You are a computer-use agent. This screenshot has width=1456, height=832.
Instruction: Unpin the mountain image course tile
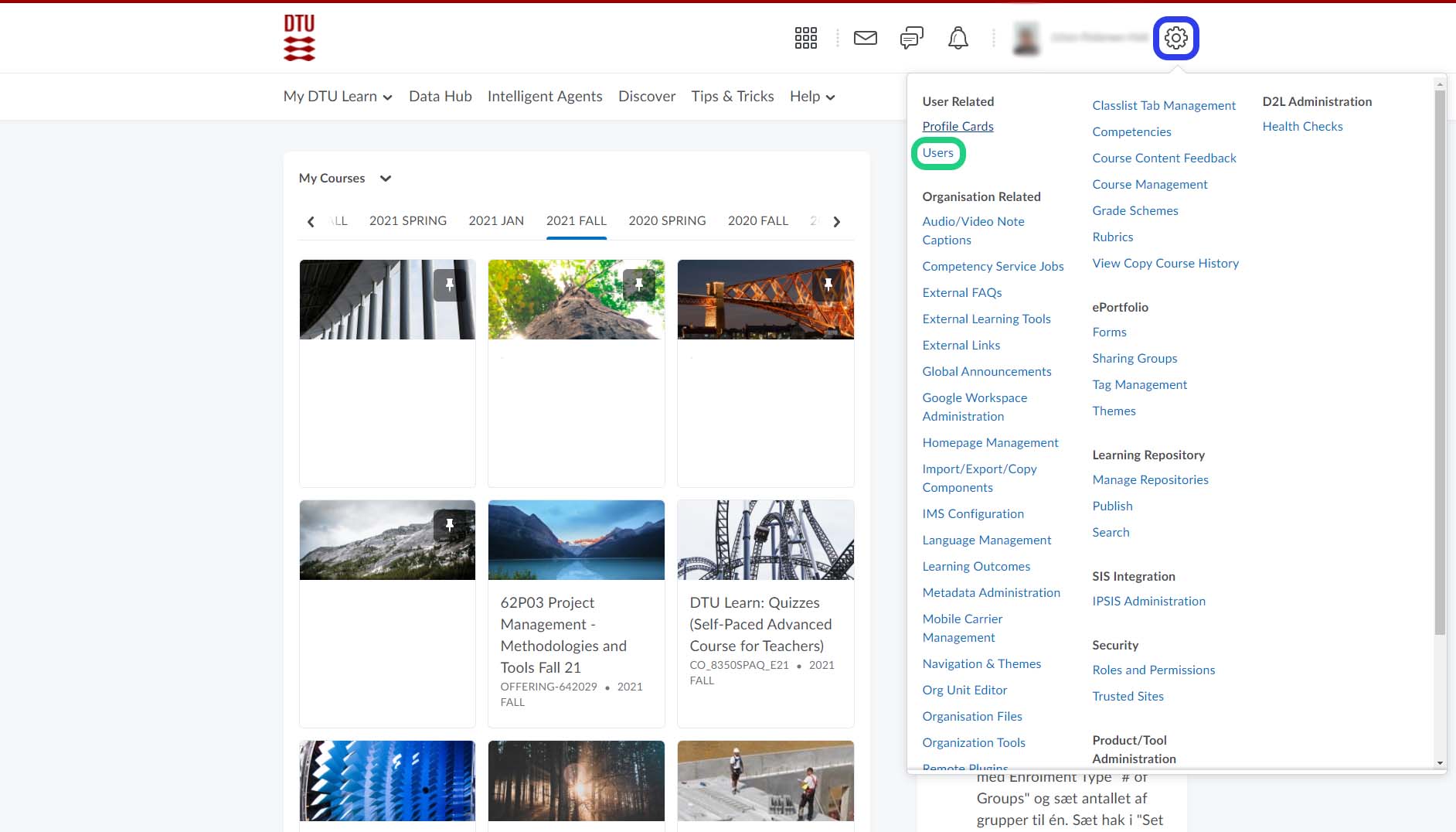(x=449, y=525)
